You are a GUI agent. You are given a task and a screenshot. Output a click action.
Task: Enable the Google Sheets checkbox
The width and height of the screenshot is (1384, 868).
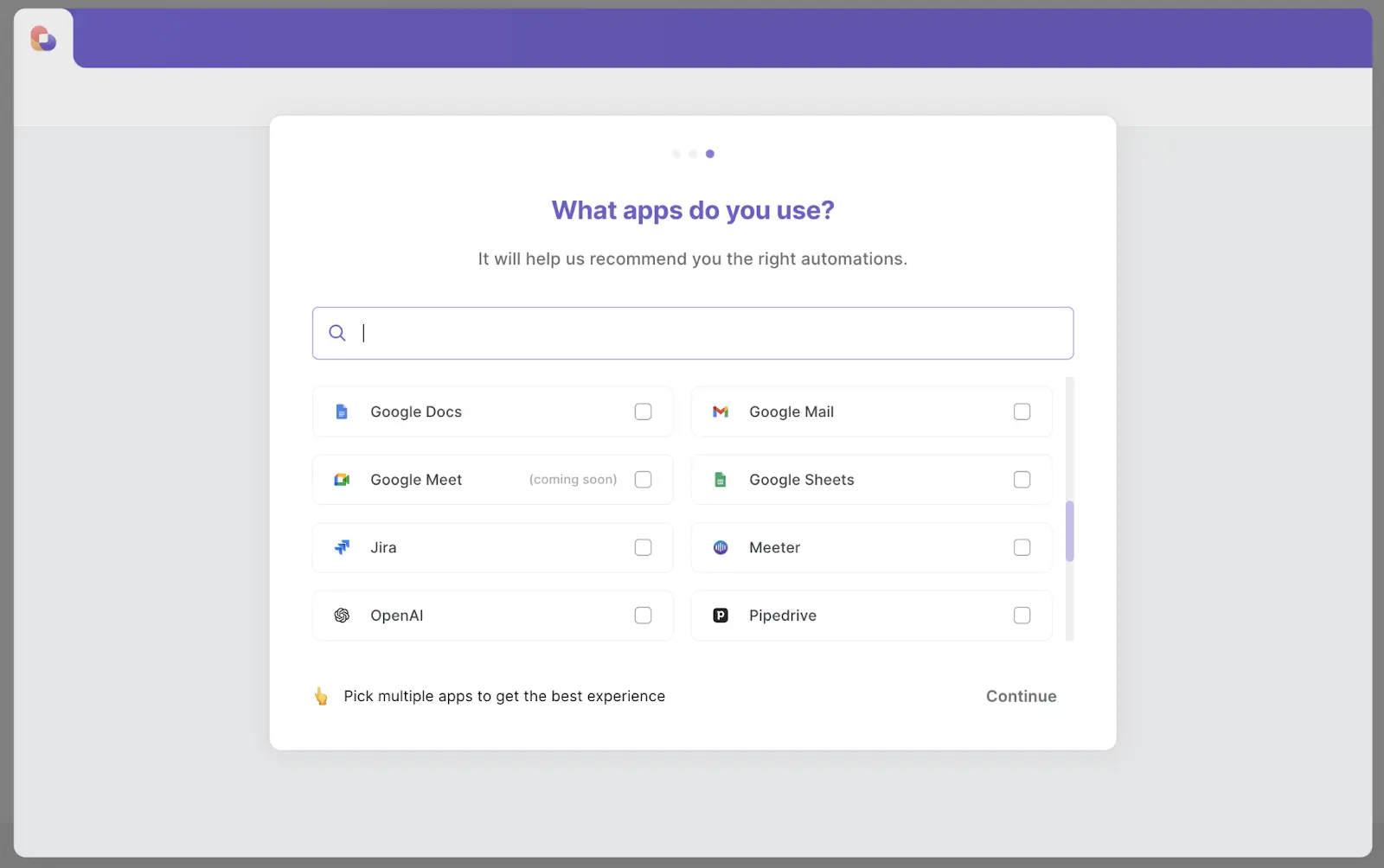1022,480
